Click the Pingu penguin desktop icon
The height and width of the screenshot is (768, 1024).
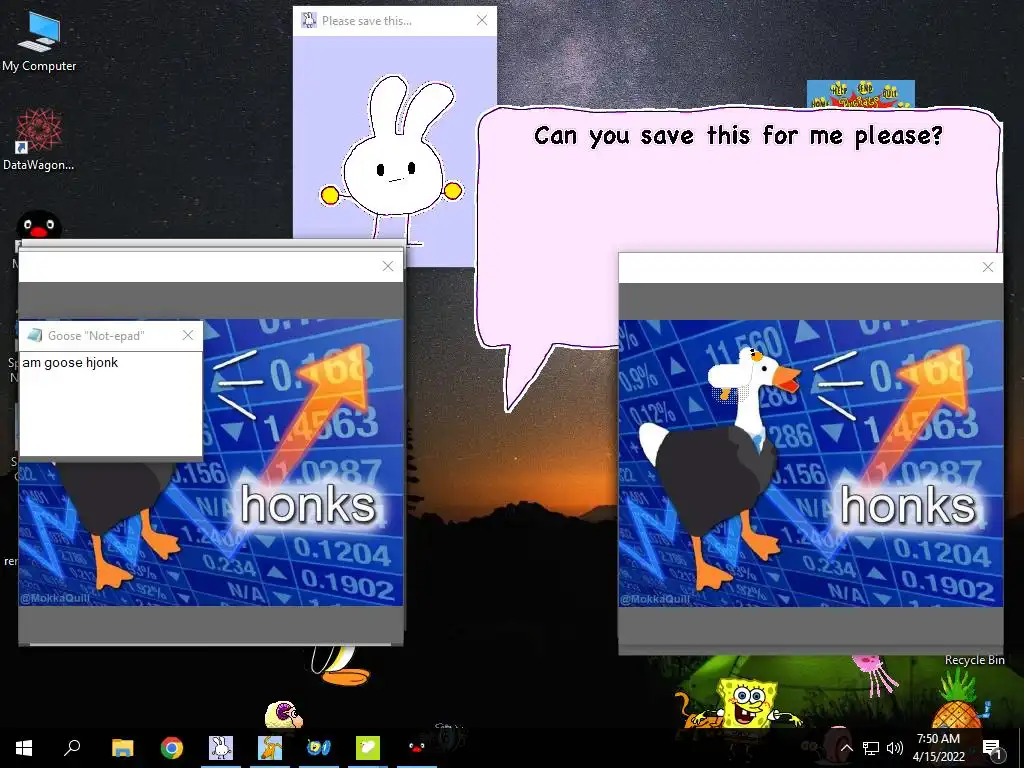(39, 225)
